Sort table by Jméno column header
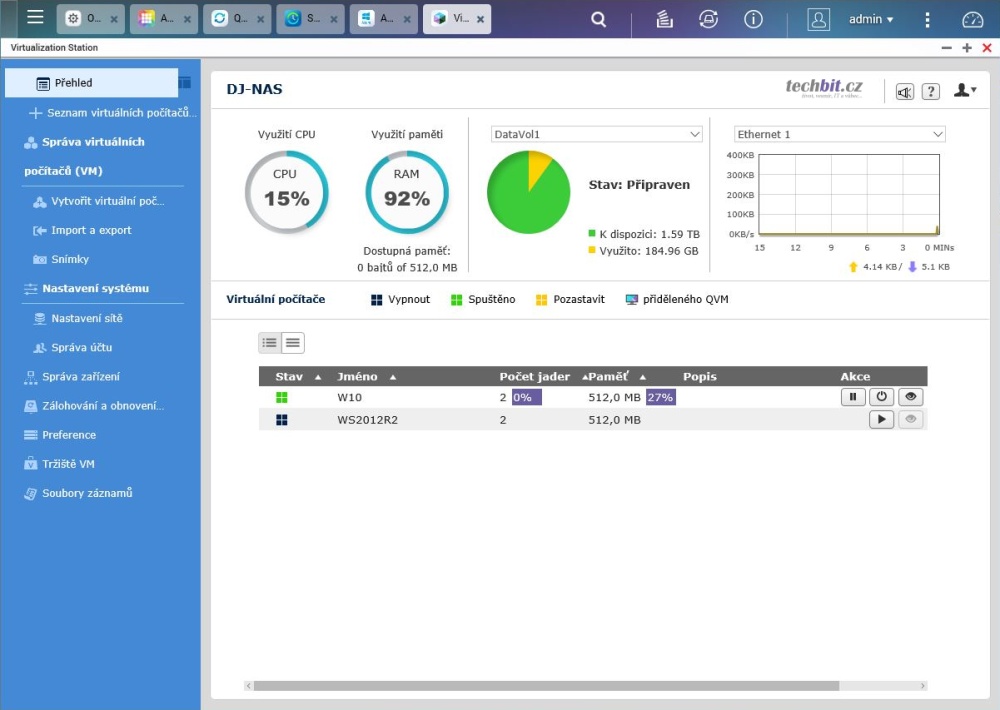 pos(358,377)
